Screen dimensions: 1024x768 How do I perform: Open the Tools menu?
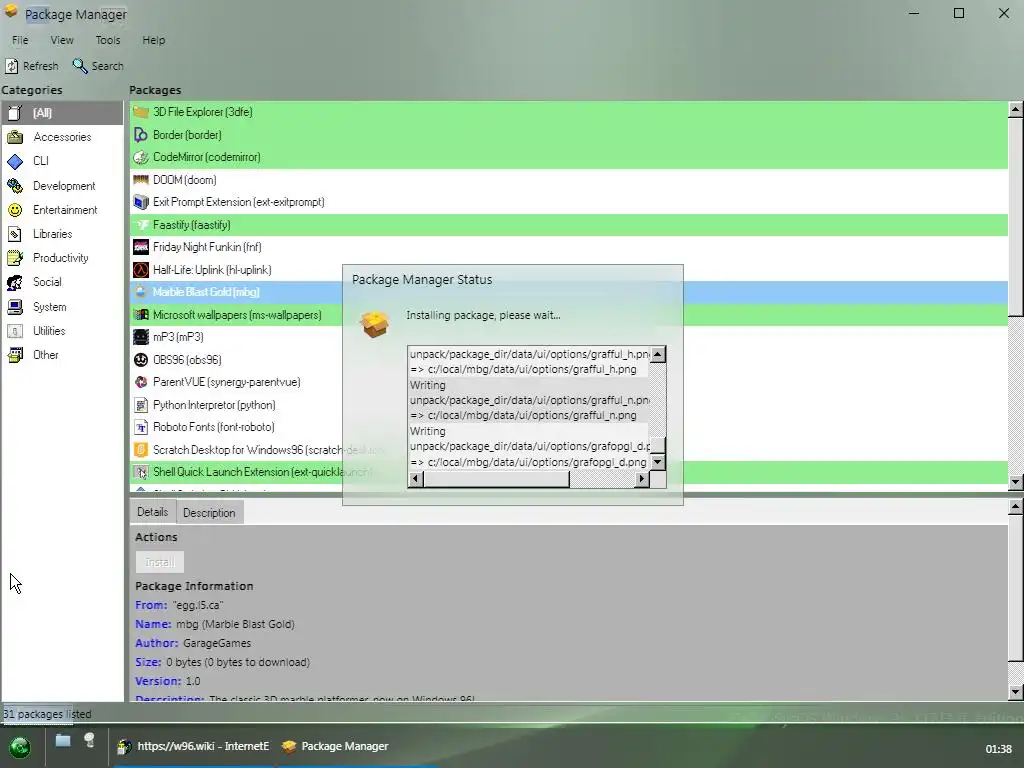(108, 40)
